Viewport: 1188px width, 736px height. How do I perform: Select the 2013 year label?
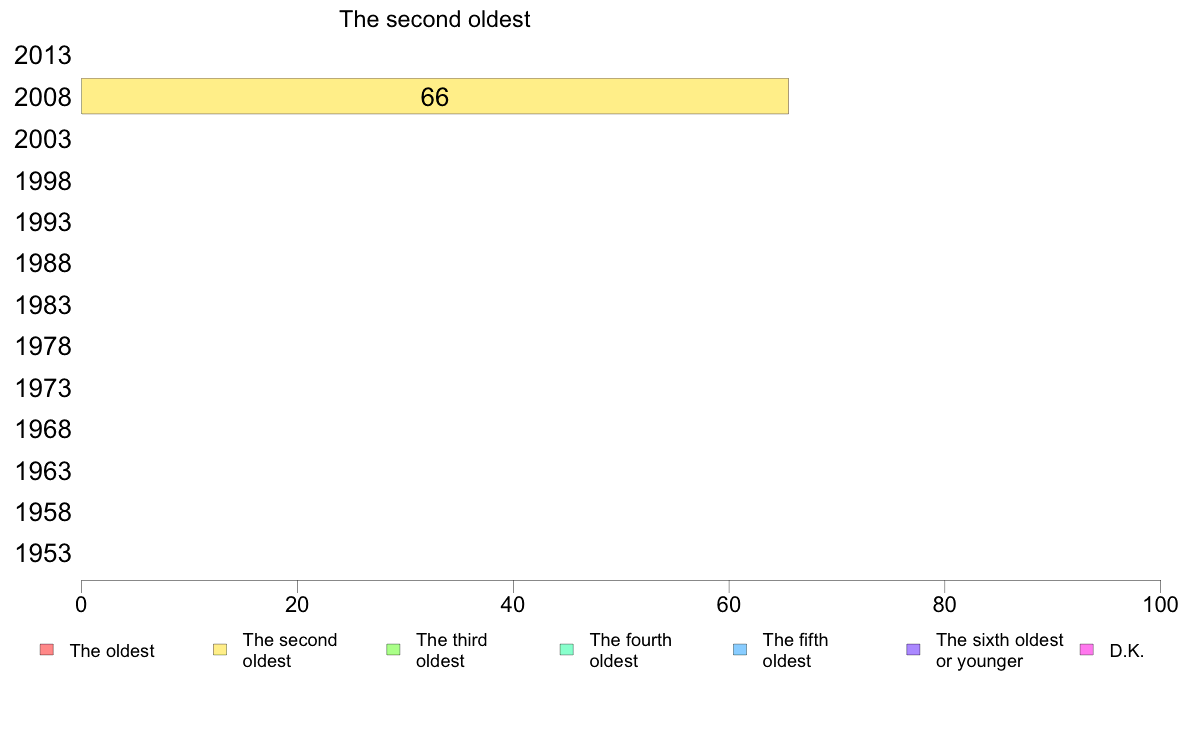(42, 55)
